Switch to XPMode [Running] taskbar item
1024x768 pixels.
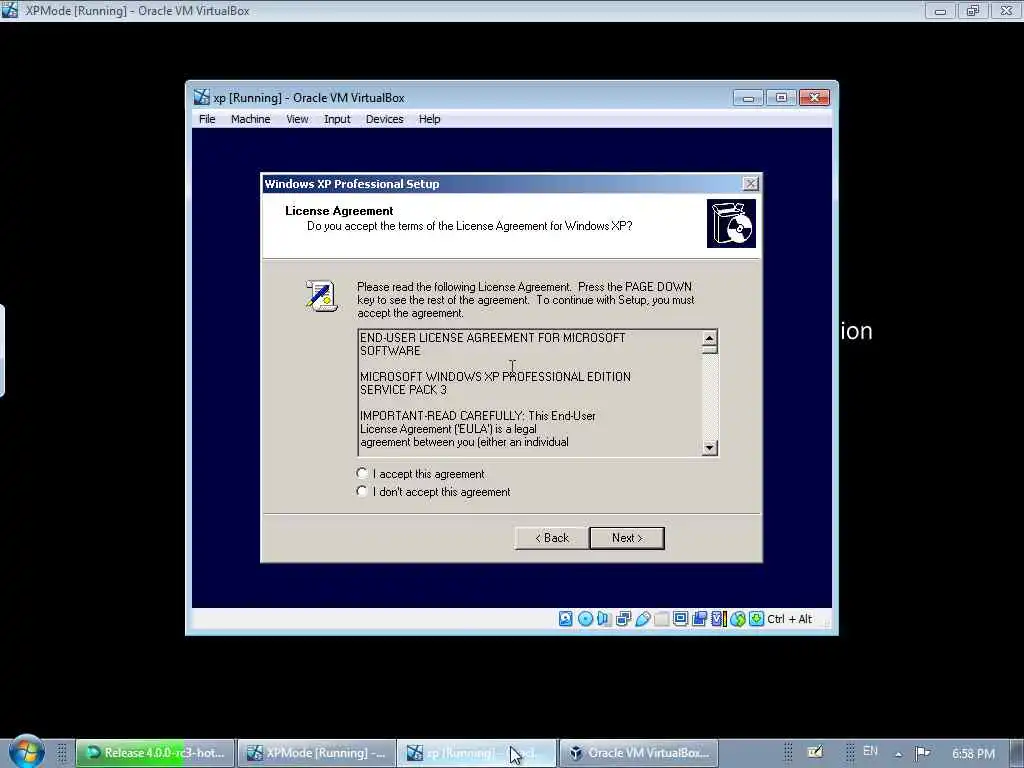pyautogui.click(x=316, y=753)
